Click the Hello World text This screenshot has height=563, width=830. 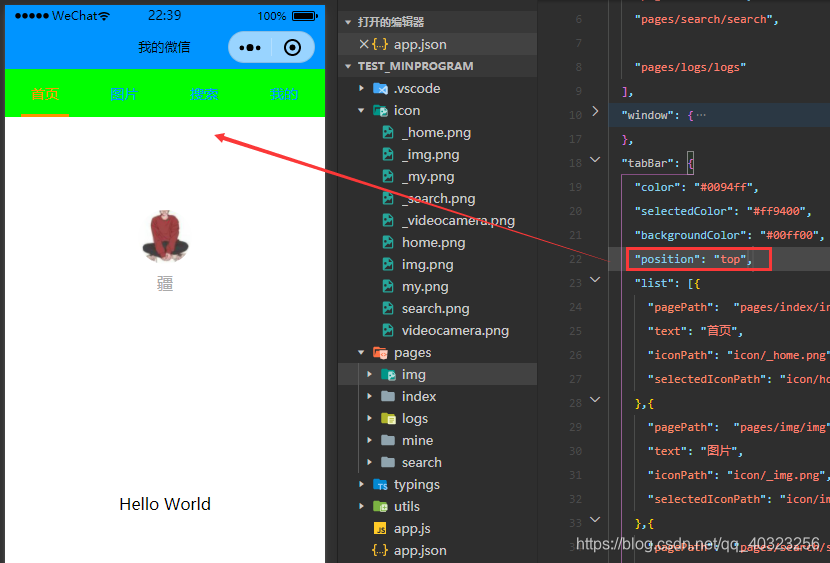coord(165,504)
